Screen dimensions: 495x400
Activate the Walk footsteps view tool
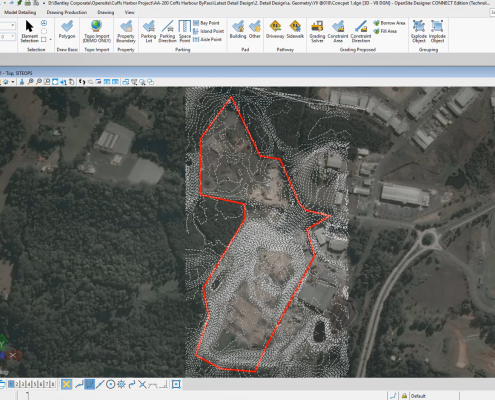82,82
